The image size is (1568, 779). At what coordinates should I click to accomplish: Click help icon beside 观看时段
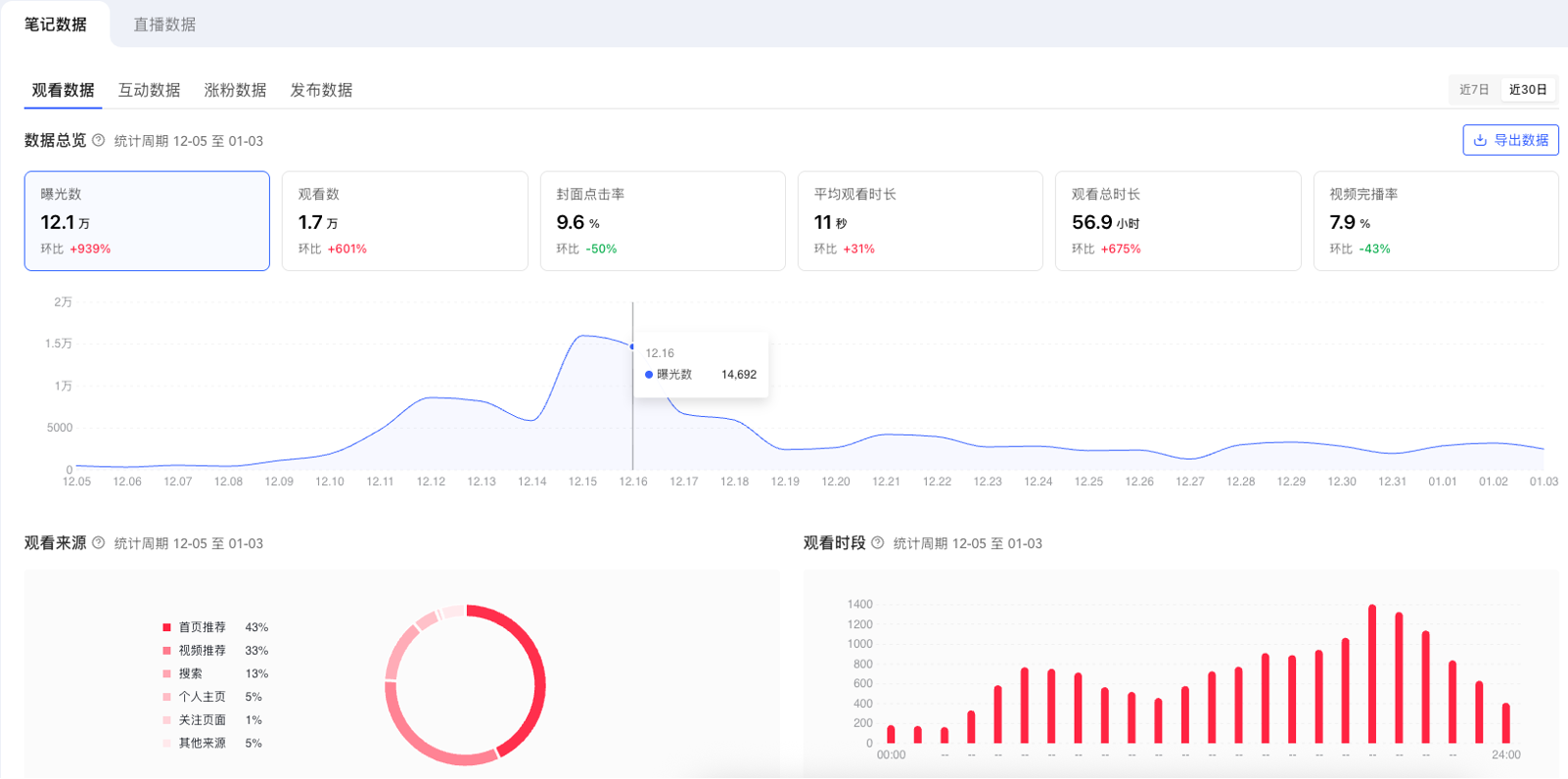pos(877,542)
